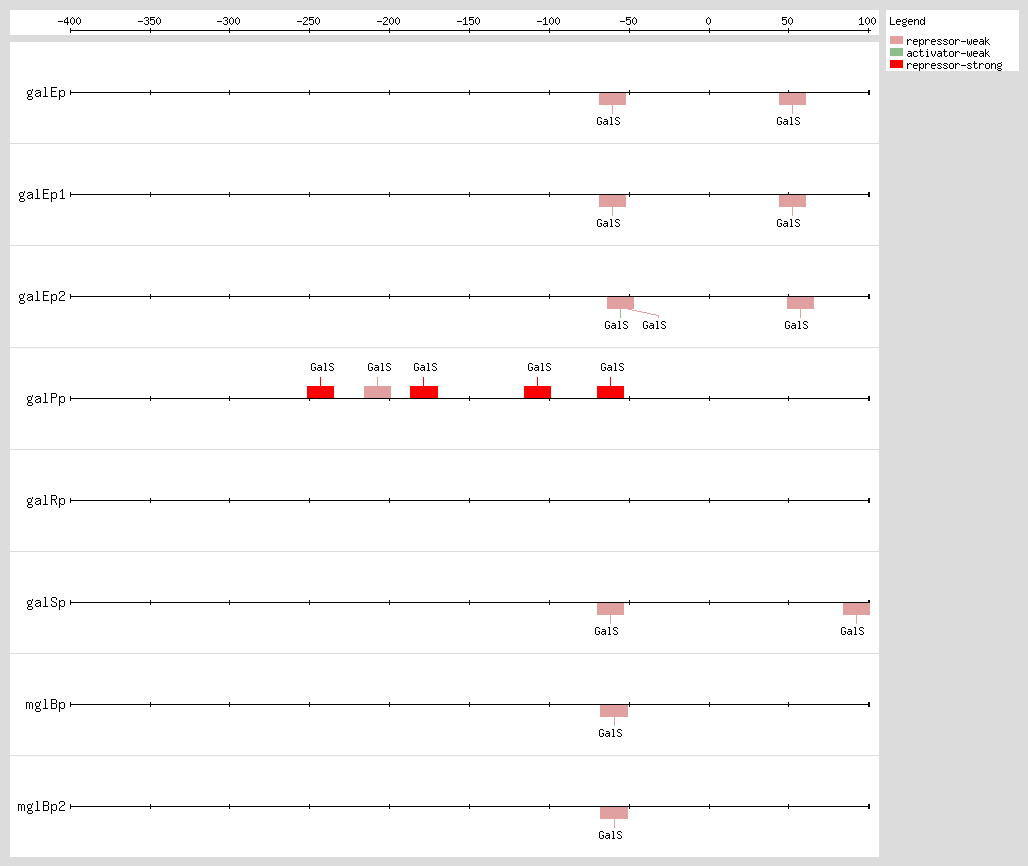1028x866 pixels.
Task: Click GalS label under galEp site near -50
Action: pyautogui.click(x=608, y=121)
